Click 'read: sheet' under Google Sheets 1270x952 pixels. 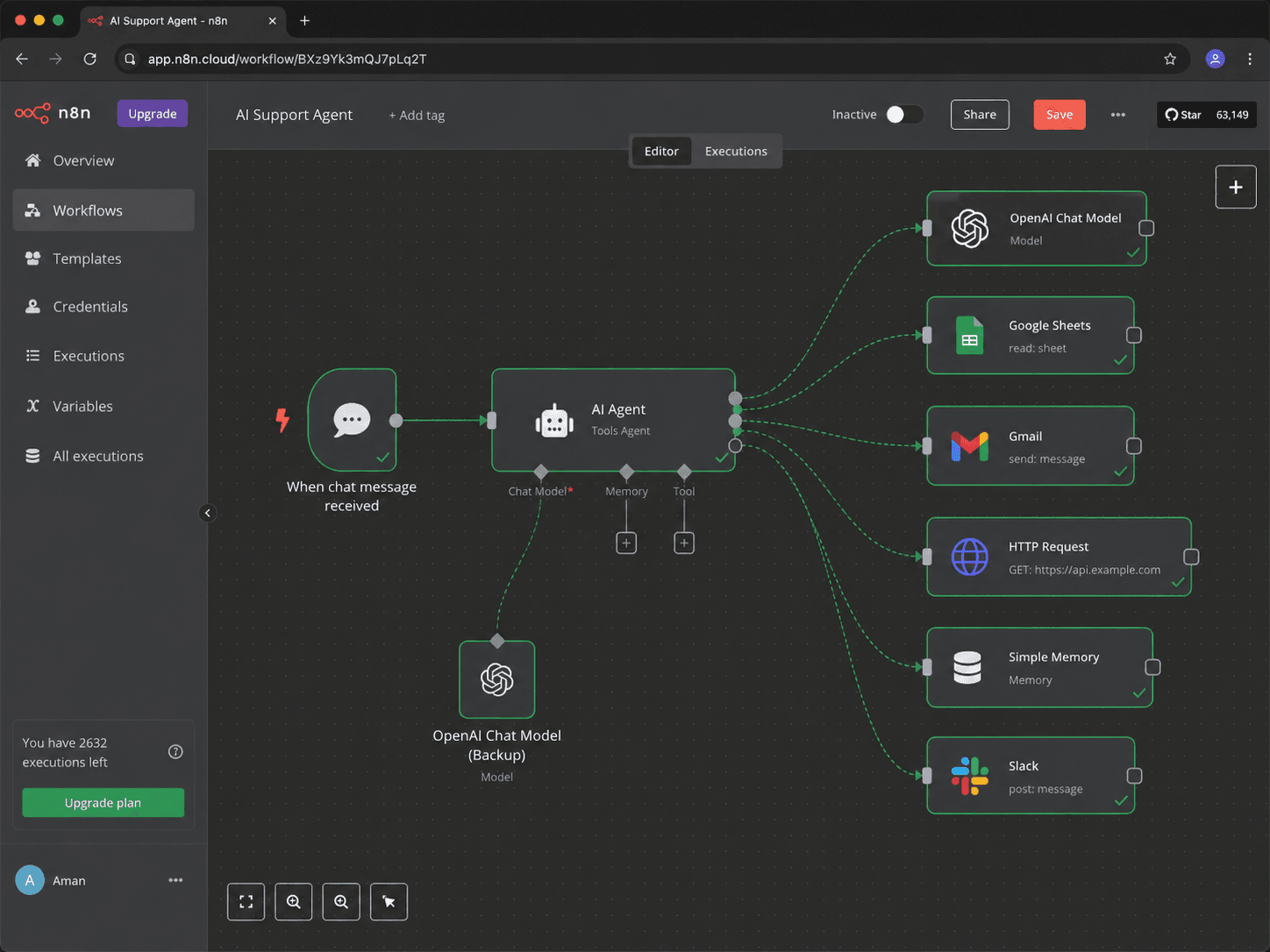(1038, 348)
